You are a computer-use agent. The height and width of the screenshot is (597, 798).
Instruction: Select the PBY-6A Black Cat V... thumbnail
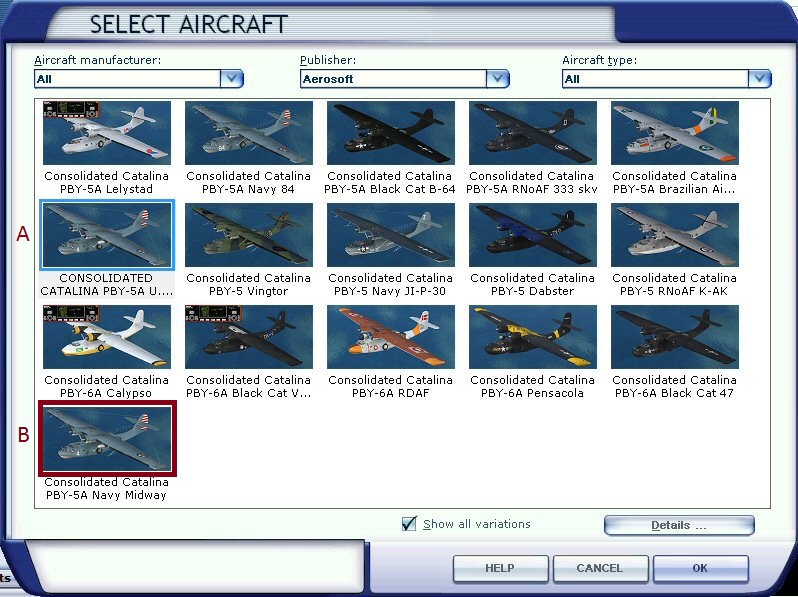249,337
